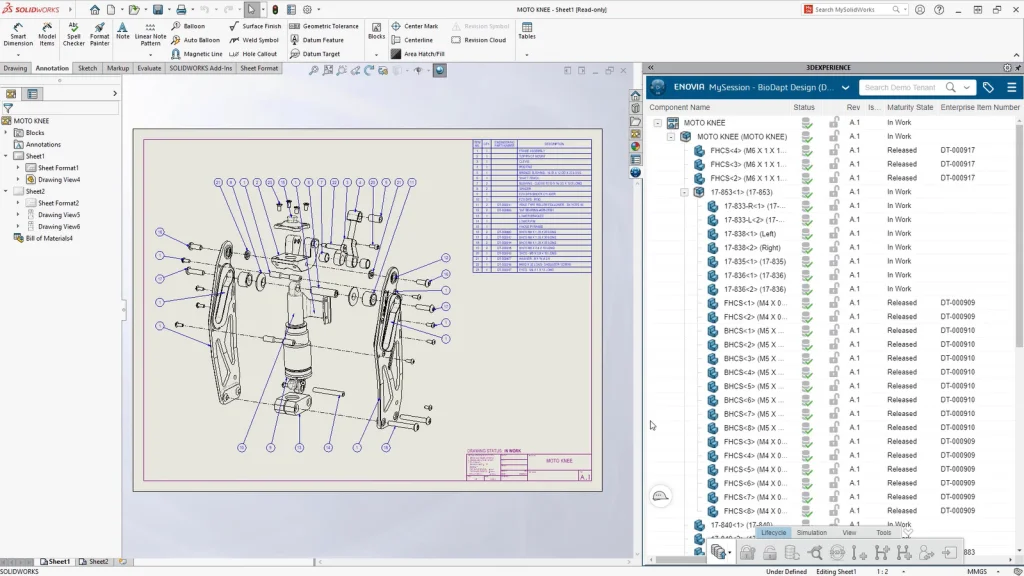Toggle lock icon on MOTO KNEE row
This screenshot has width=1024, height=576.
[835, 123]
